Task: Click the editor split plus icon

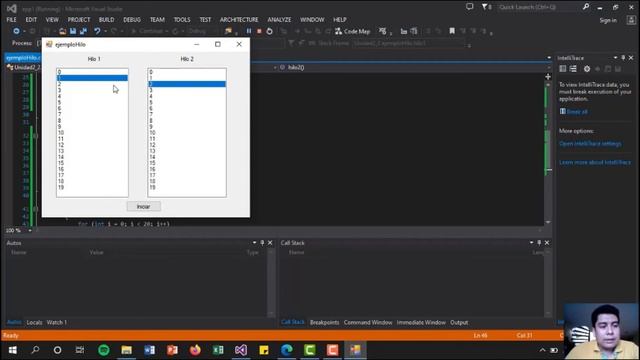Action: coord(548,77)
